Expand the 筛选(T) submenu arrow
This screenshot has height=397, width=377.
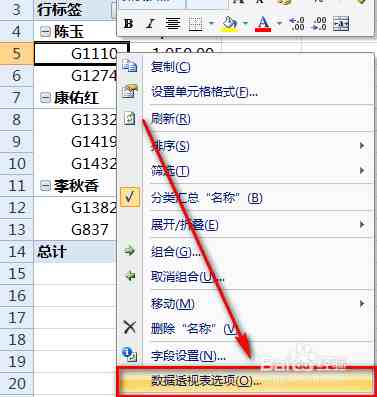pyautogui.click(x=362, y=171)
